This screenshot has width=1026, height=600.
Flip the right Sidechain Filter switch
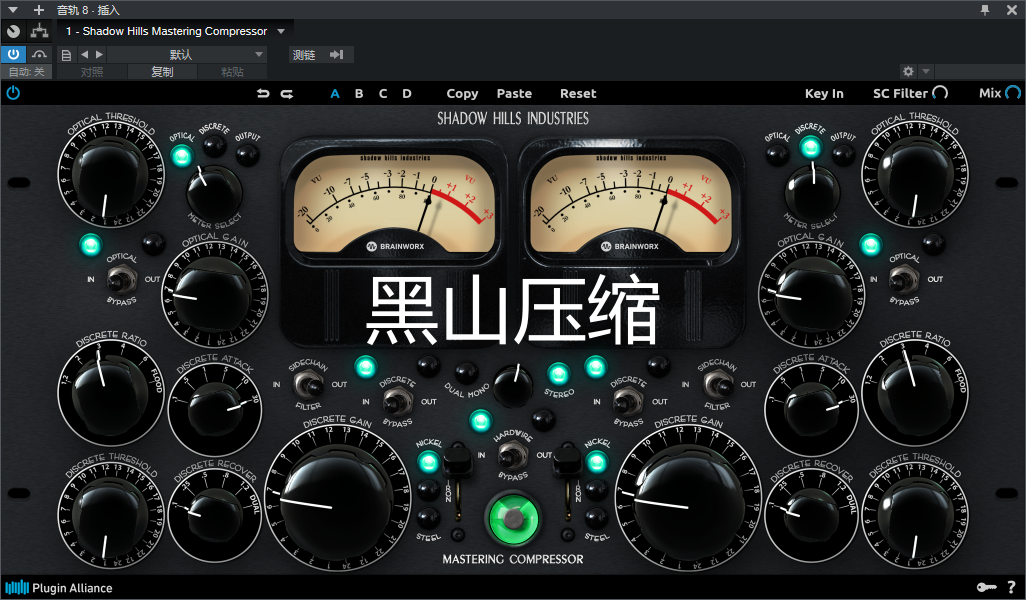717,384
